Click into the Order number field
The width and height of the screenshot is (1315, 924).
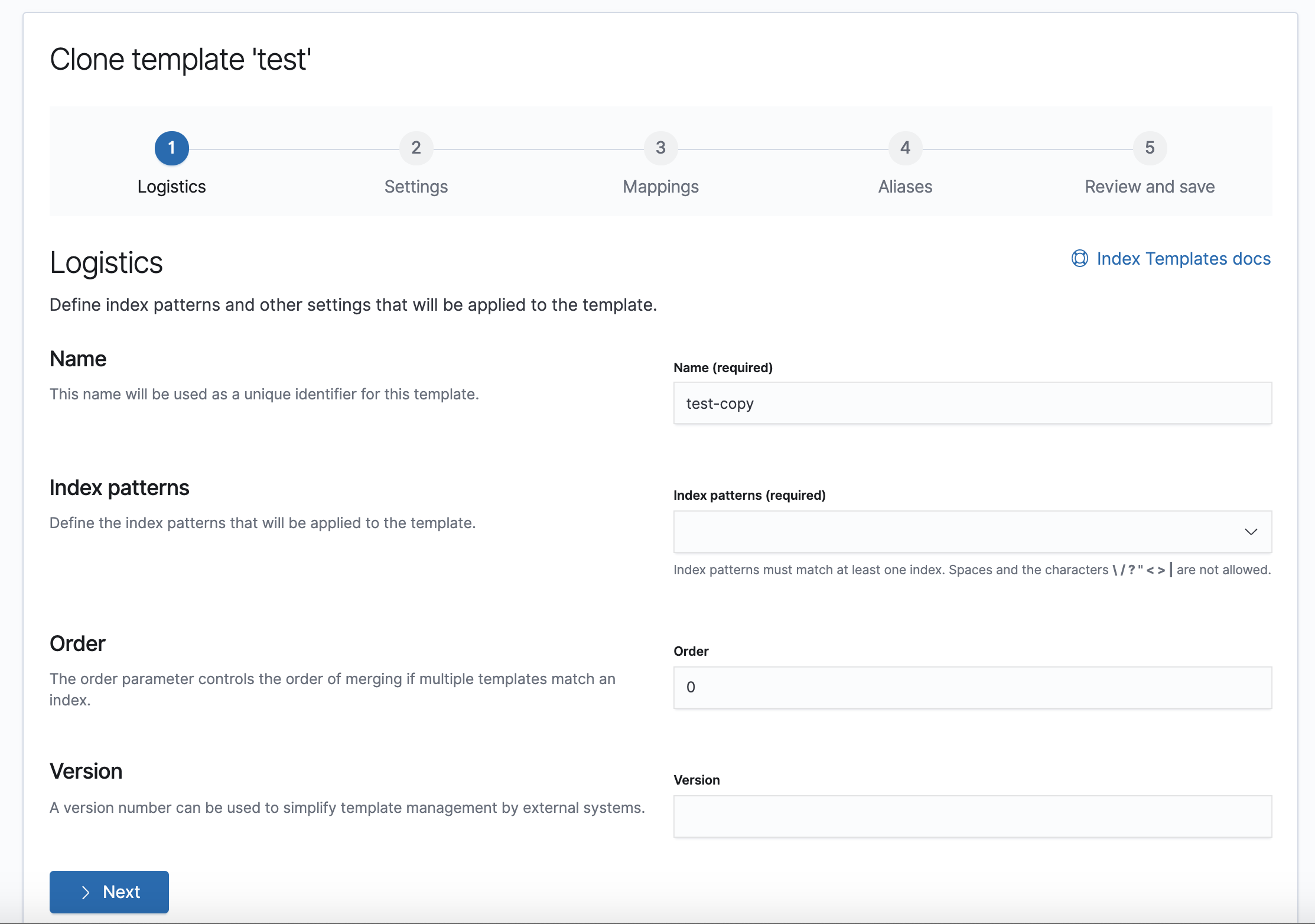click(x=972, y=688)
